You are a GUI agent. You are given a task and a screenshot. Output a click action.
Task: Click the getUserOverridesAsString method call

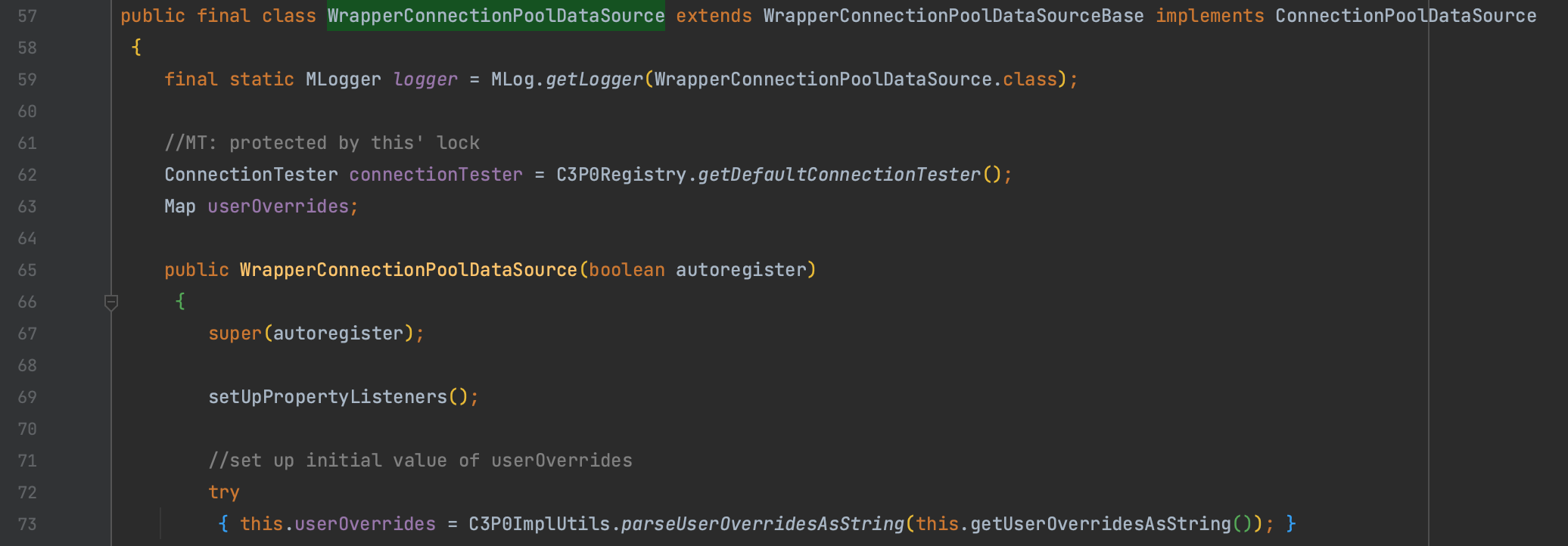point(1100,524)
